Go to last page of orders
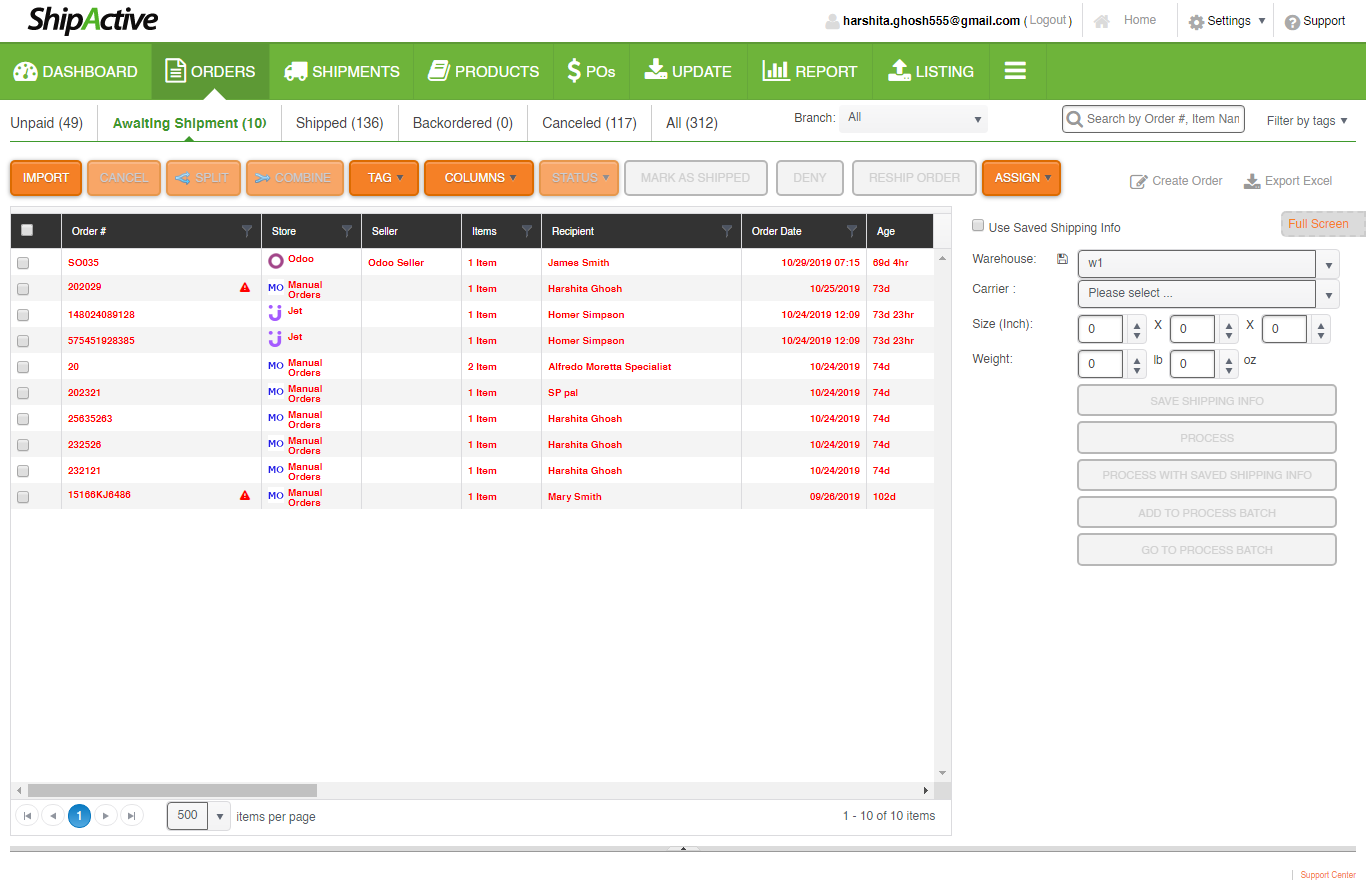Screen dimensions: 1367x892 (131, 816)
